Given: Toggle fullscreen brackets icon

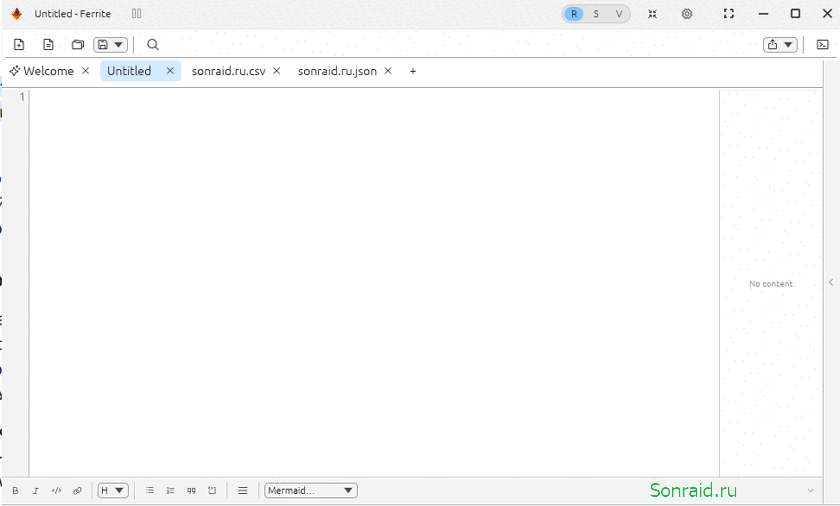Looking at the screenshot, I should click(729, 13).
